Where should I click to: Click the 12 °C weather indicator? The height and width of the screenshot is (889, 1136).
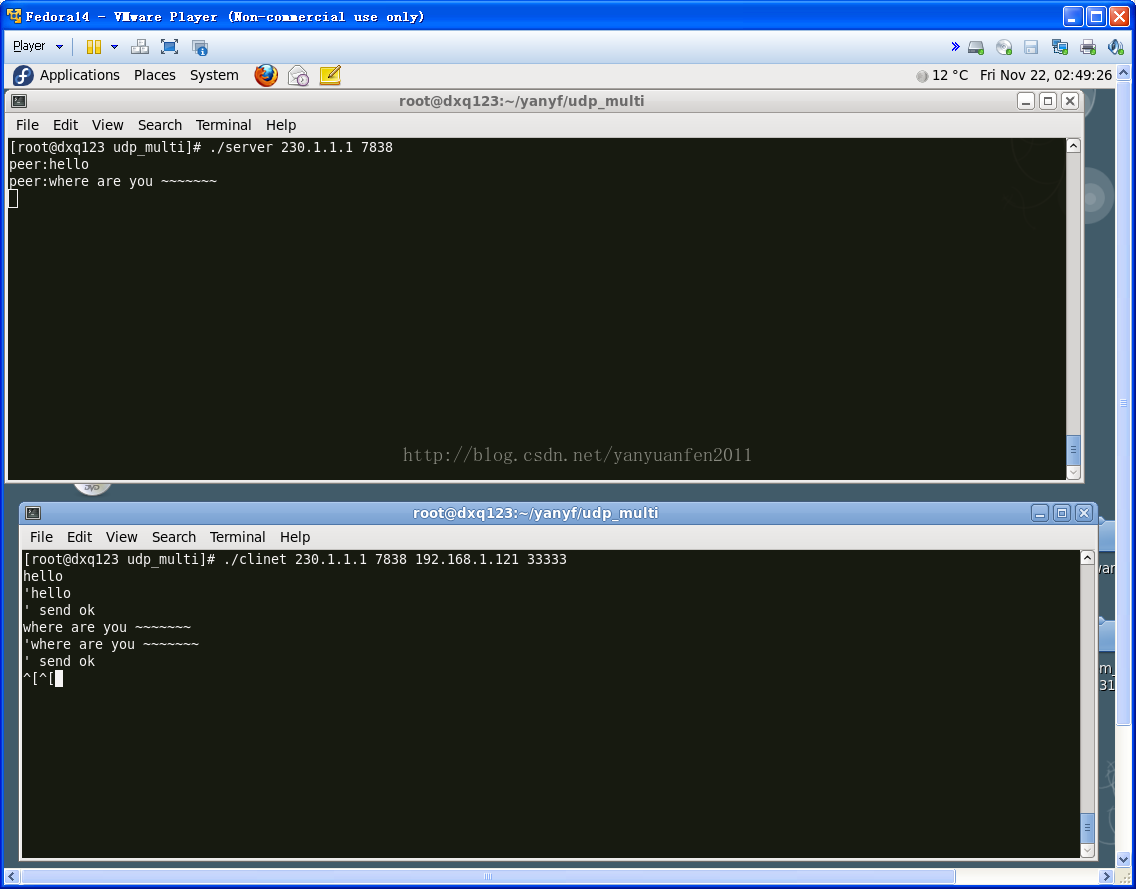click(942, 75)
